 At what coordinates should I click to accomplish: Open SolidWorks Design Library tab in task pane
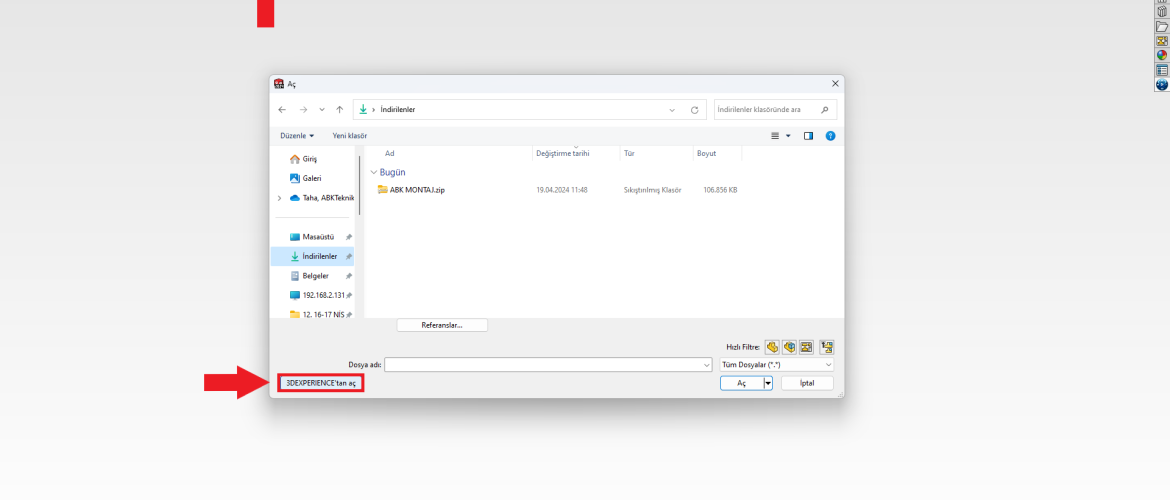1162,11
